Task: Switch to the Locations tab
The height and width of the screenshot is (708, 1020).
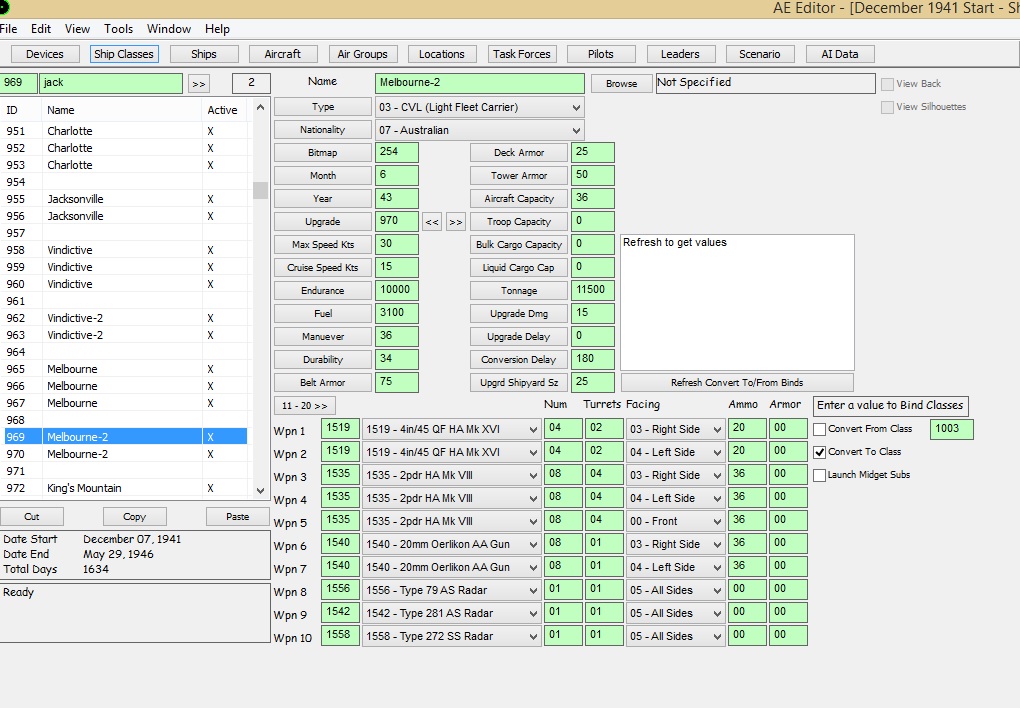Action: [442, 54]
